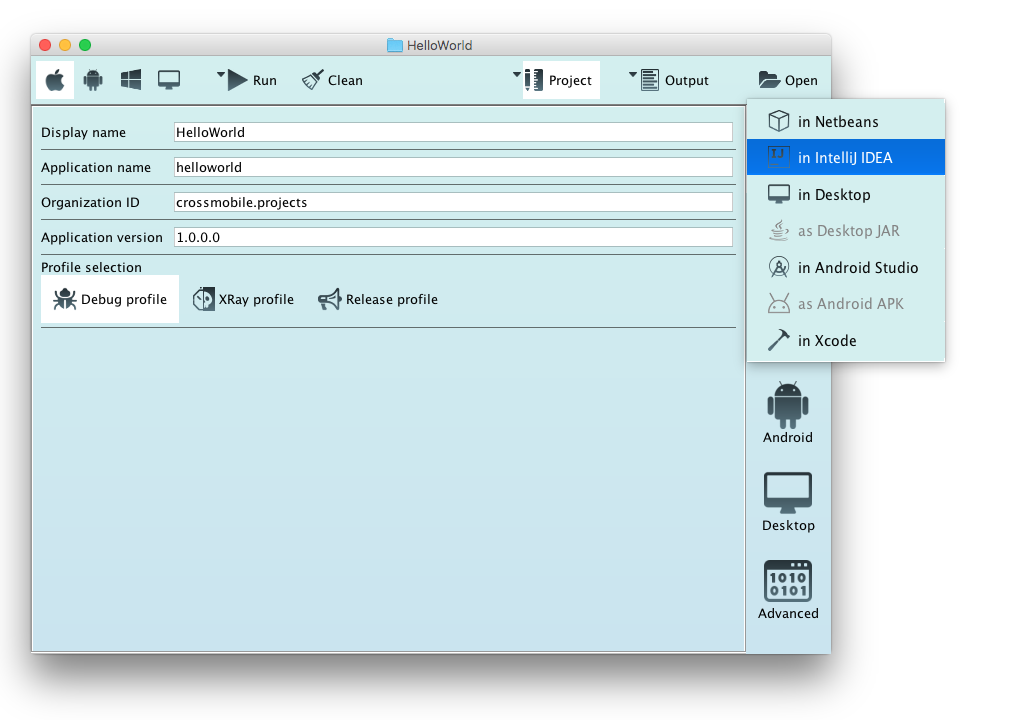Open the Advanced binary settings section
Viewport: 1018px width, 720px height.
(788, 590)
